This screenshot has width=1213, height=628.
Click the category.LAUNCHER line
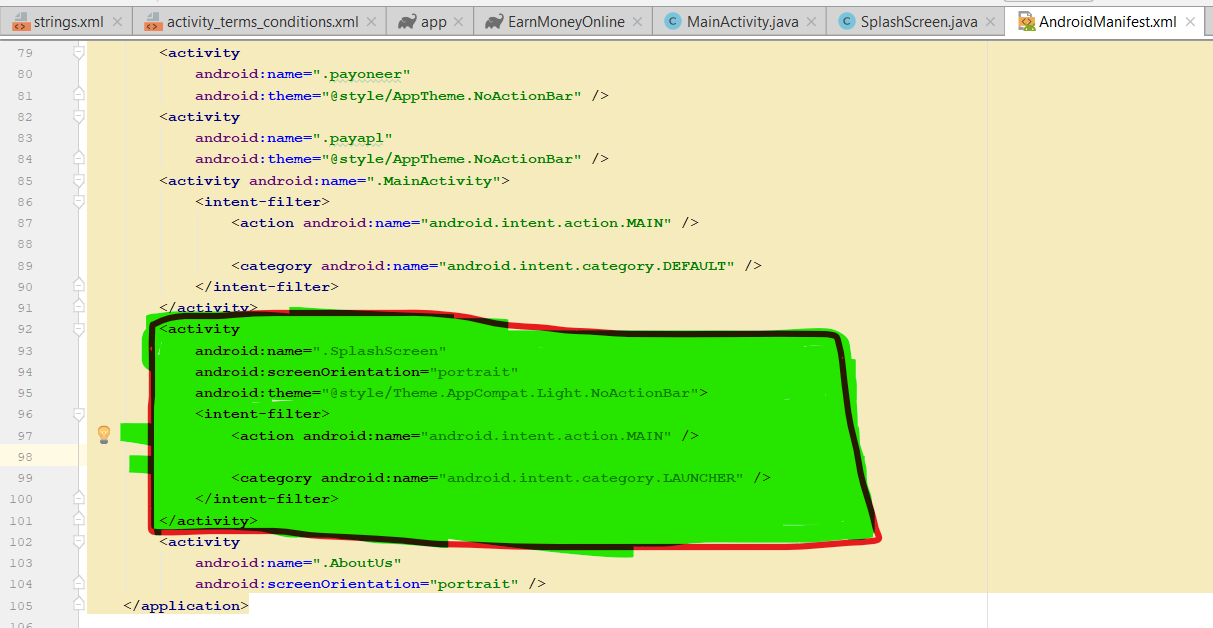pyautogui.click(x=501, y=478)
